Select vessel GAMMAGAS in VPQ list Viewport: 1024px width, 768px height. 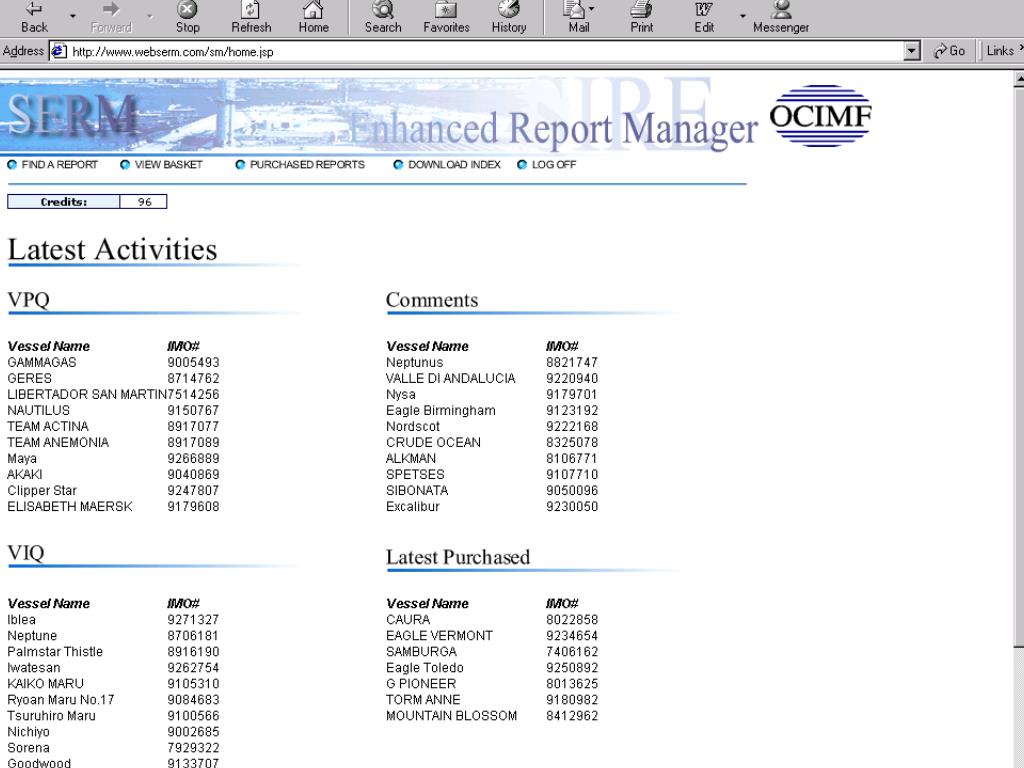[42, 362]
